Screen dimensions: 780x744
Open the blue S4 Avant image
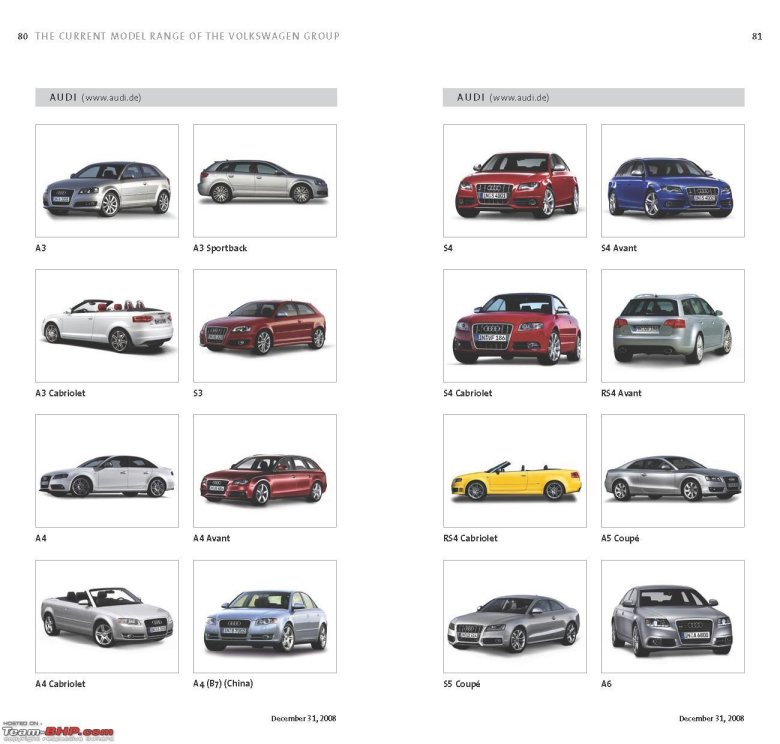click(672, 181)
